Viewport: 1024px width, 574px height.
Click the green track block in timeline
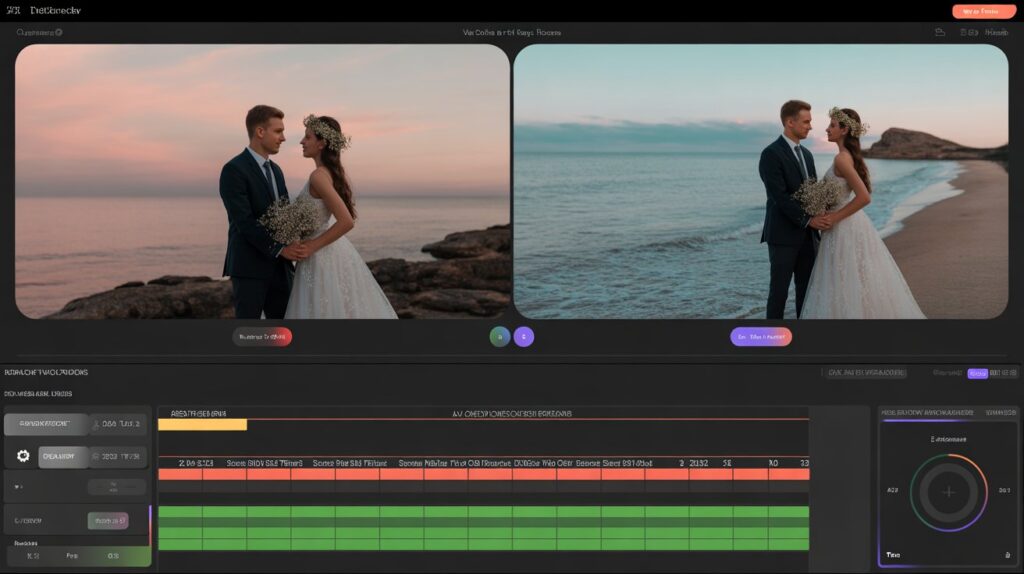point(483,528)
